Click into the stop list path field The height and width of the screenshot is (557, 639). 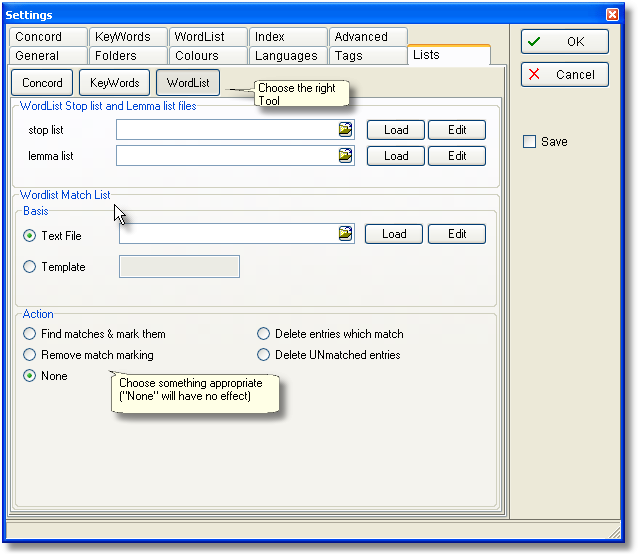click(x=226, y=130)
